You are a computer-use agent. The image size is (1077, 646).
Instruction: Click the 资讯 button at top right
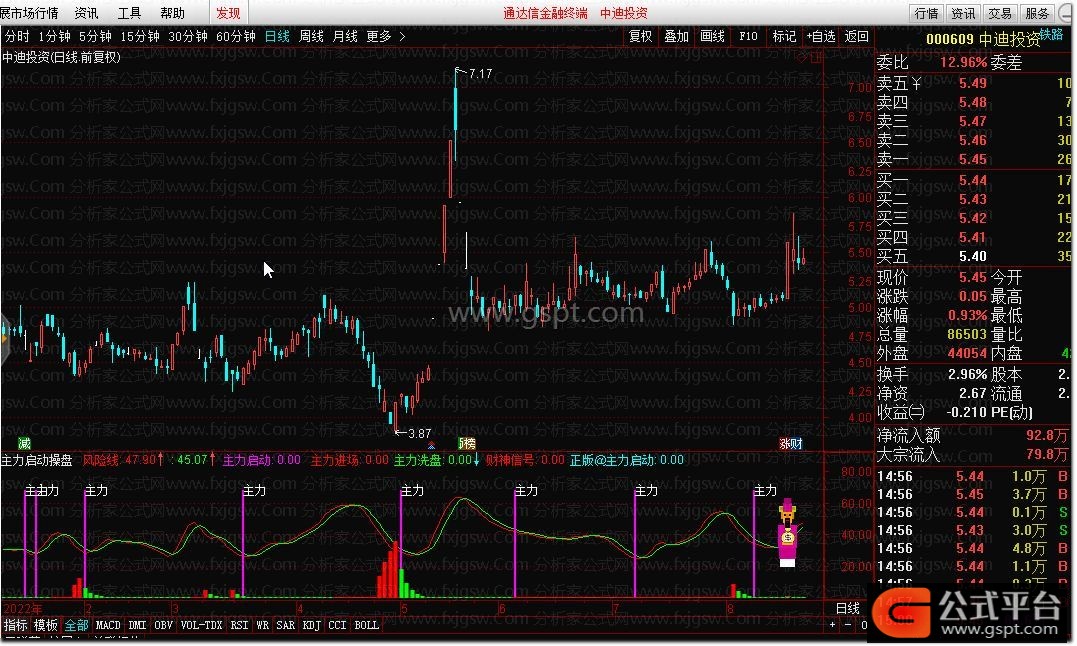(963, 13)
